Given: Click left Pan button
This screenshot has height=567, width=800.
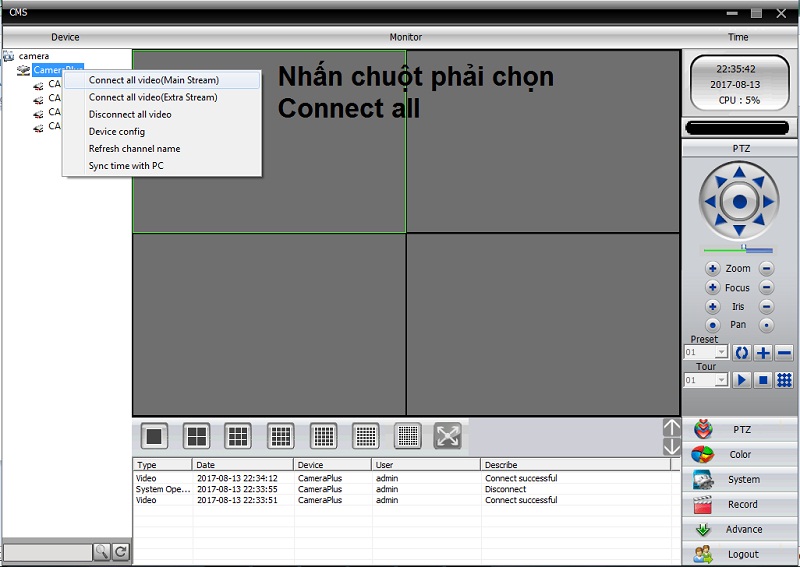Looking at the screenshot, I should point(713,325).
